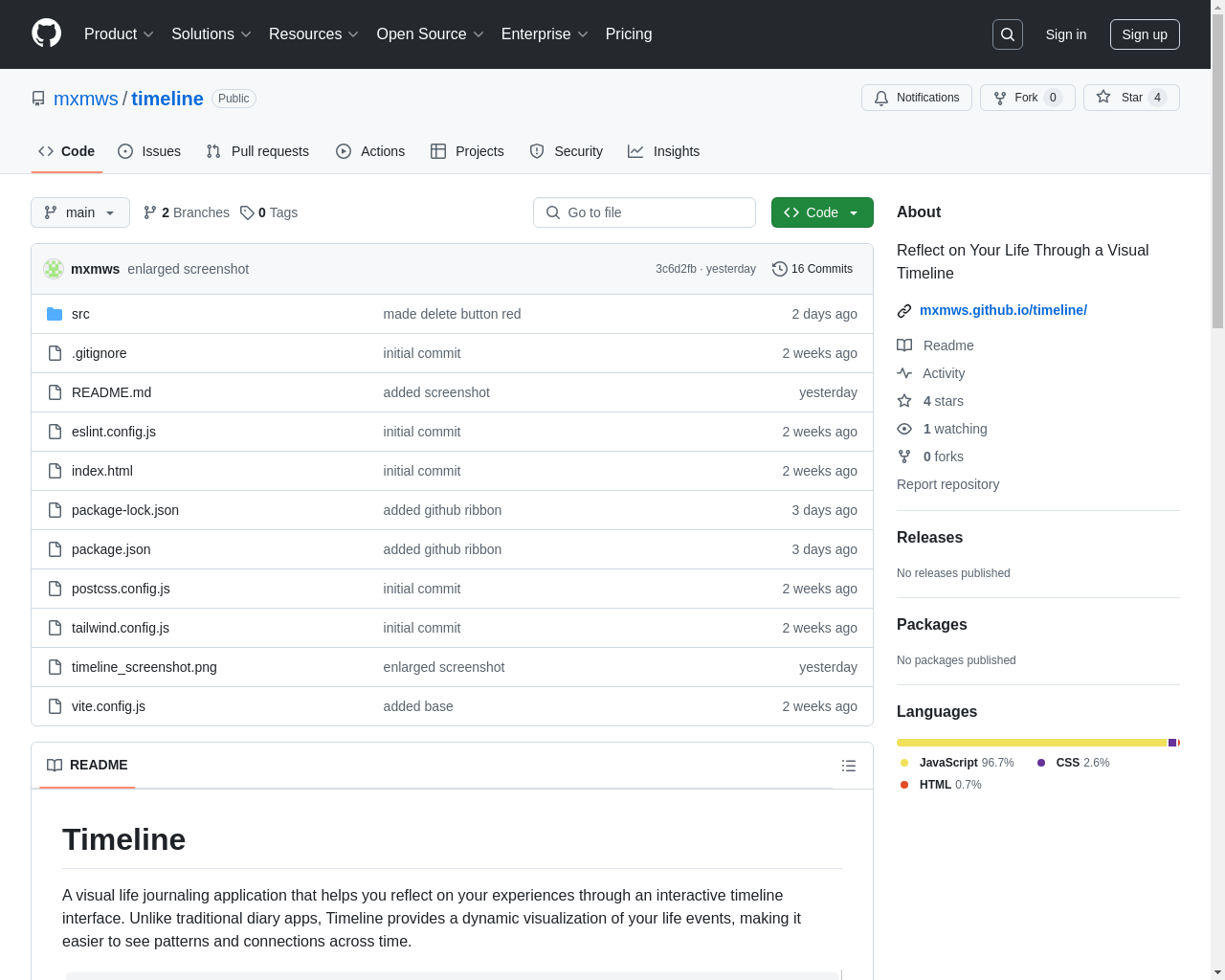This screenshot has width=1225, height=980.
Task: Click the Activity pulse icon
Action: (904, 373)
